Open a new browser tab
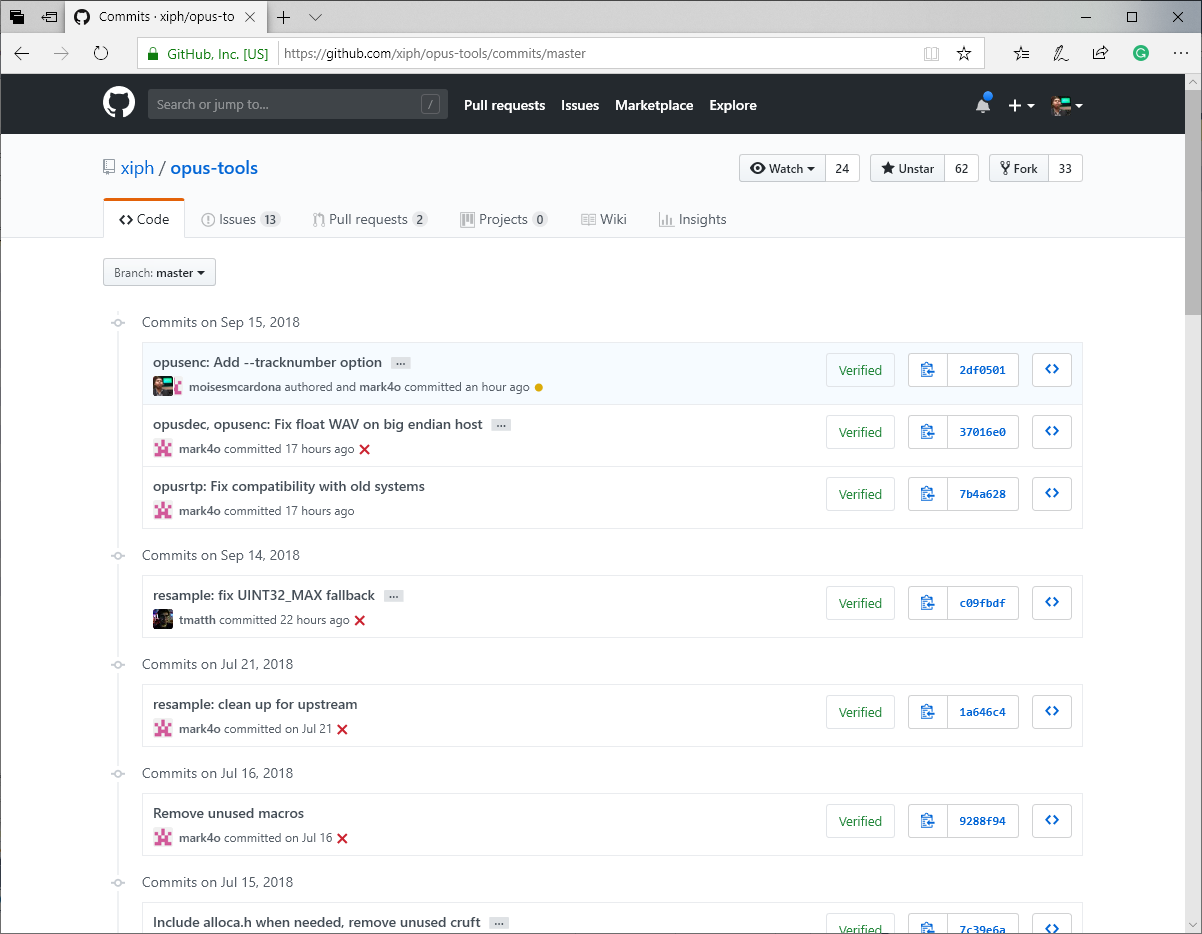The width and height of the screenshot is (1202, 934). pos(284,17)
